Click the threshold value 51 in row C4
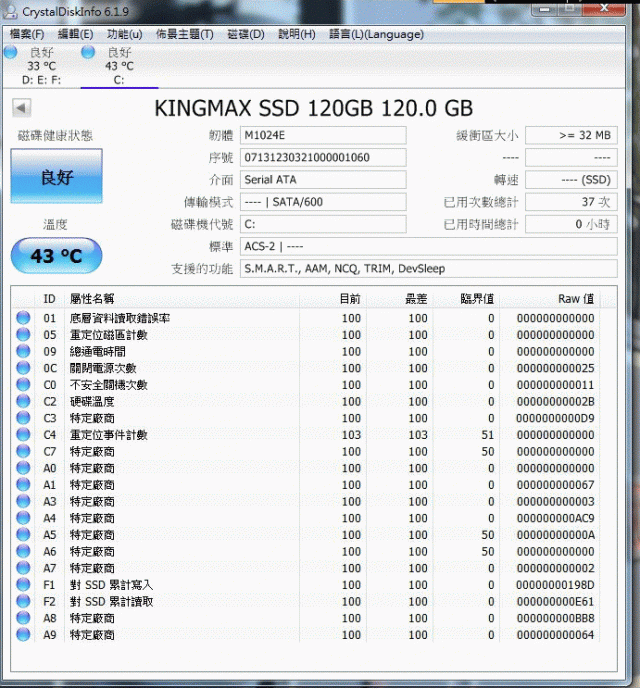Image resolution: width=640 pixels, height=689 pixels. (487, 435)
